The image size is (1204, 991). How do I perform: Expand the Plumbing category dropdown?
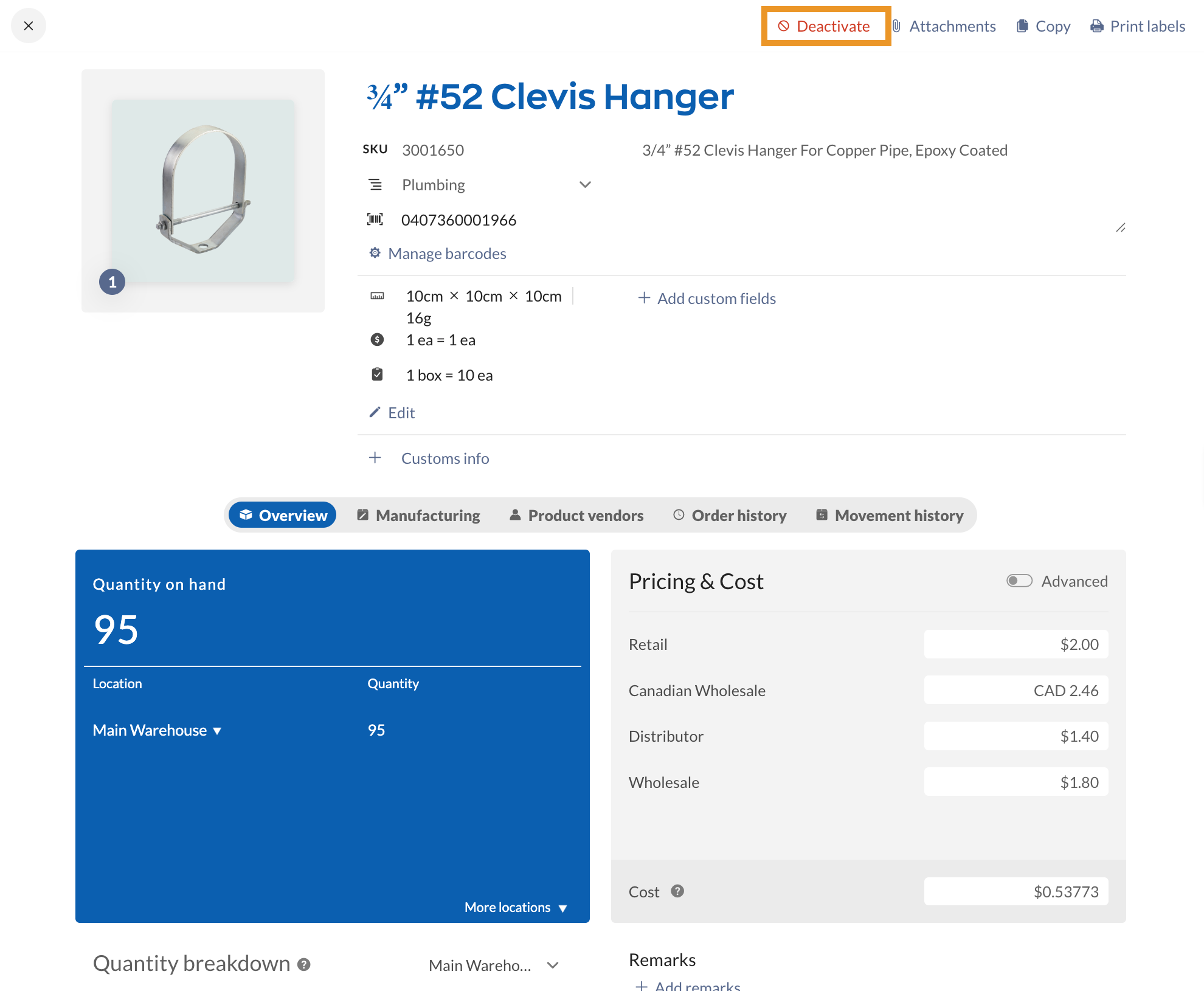585,185
